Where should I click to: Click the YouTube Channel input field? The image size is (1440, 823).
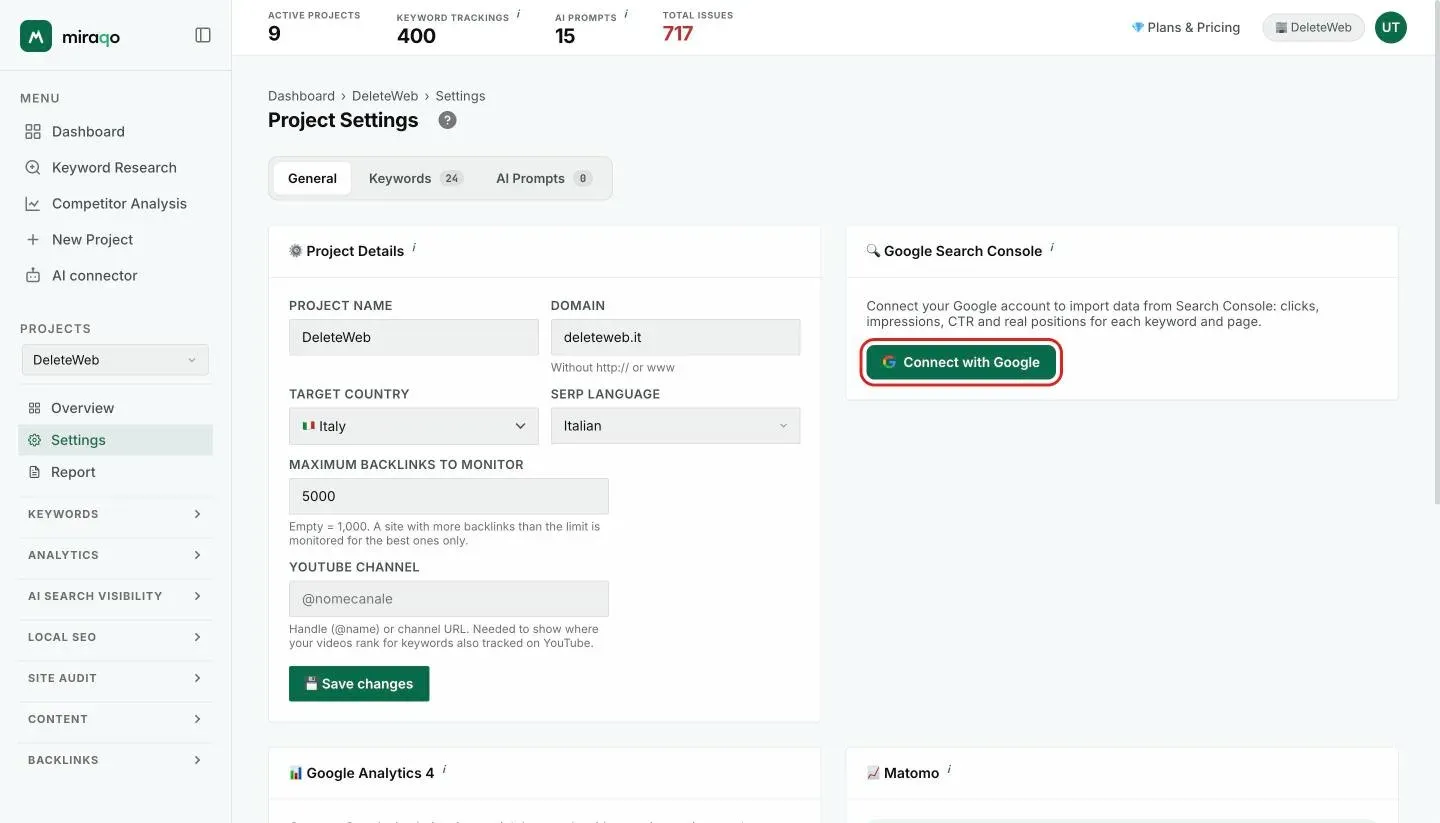[449, 599]
